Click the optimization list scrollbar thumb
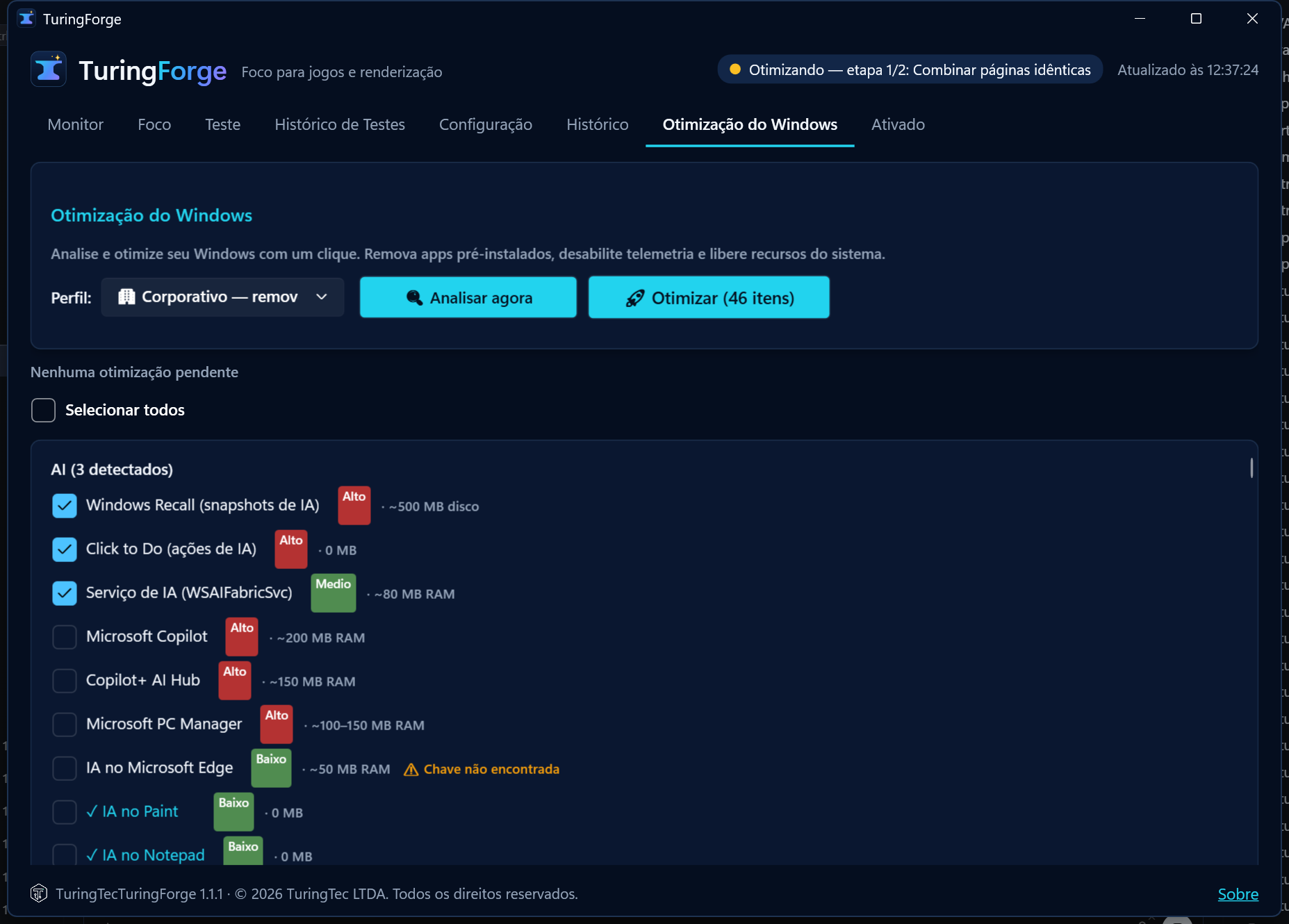This screenshot has width=1289, height=924. coord(1251,468)
